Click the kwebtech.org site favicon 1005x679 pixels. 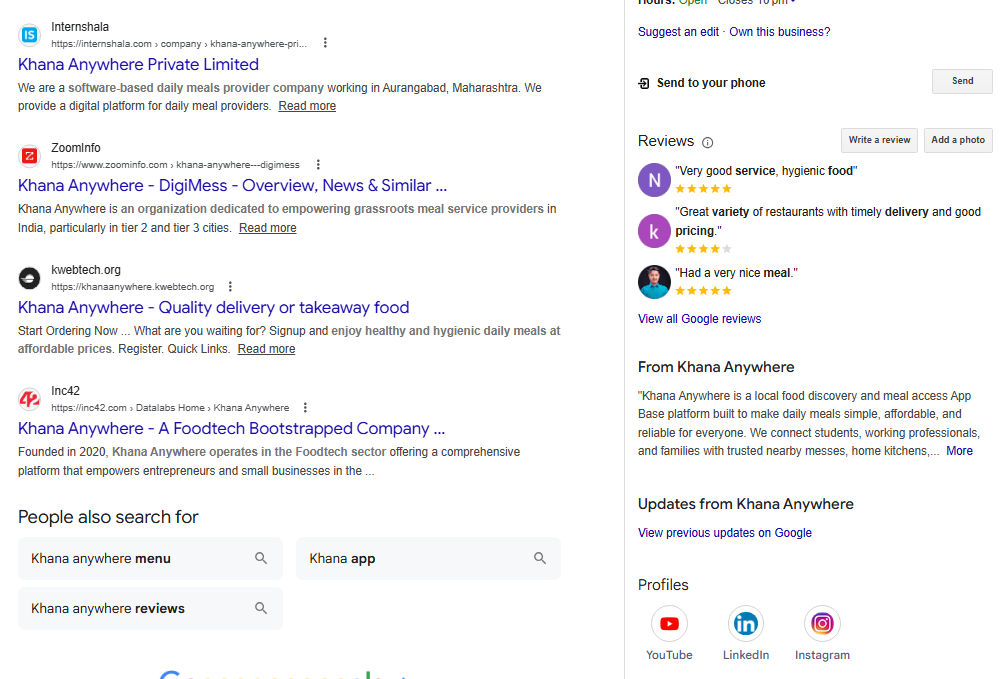coord(29,278)
